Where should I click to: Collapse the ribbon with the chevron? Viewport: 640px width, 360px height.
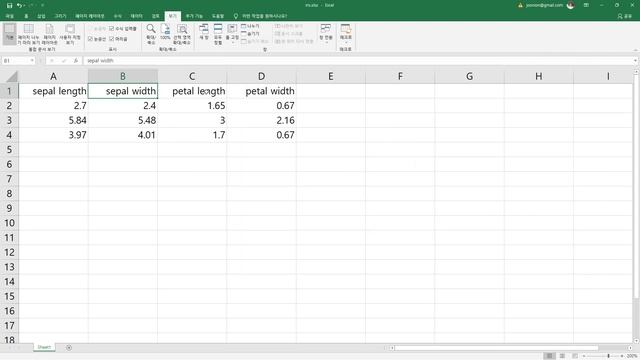[635, 50]
